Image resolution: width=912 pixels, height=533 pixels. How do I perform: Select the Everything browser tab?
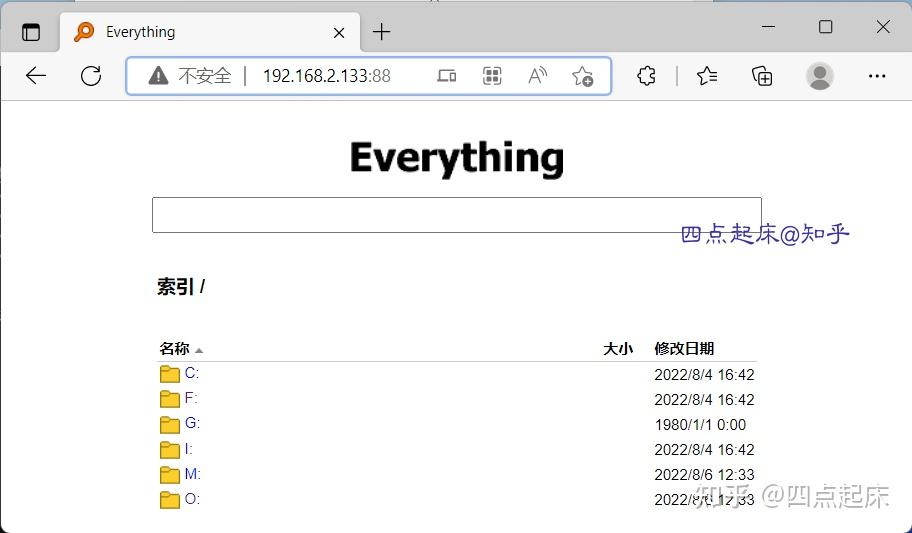click(x=210, y=32)
